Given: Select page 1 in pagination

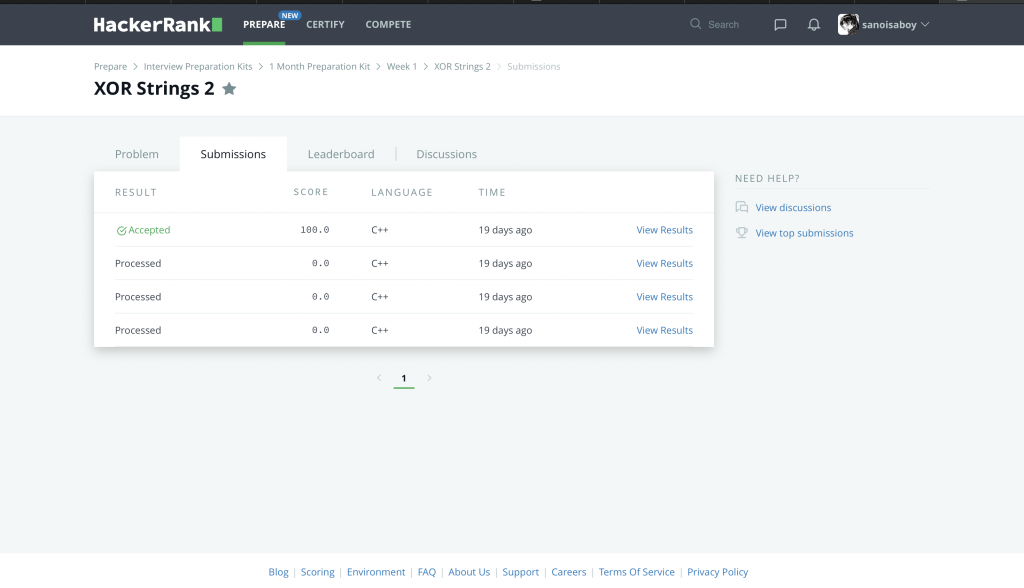Looking at the screenshot, I should [404, 378].
